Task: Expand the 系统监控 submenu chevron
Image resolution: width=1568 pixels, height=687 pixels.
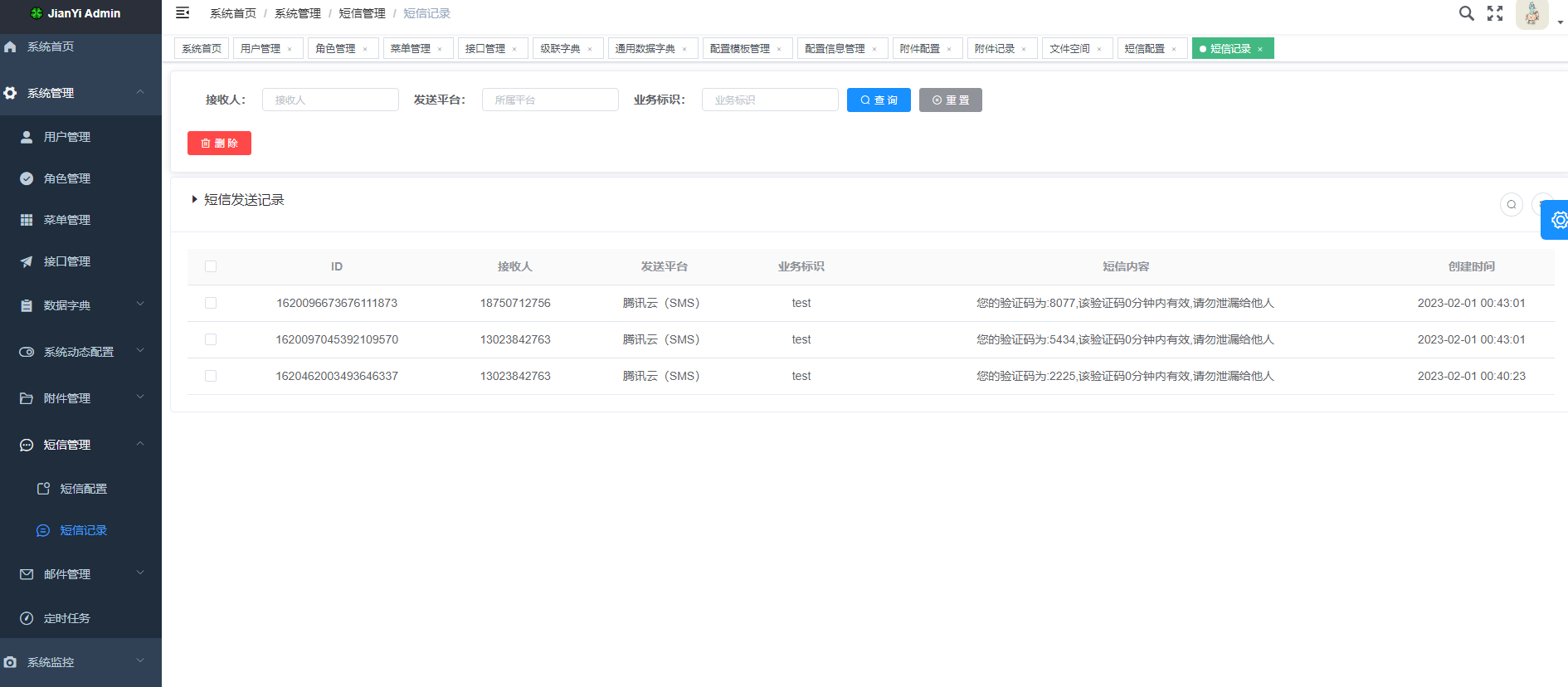Action: 140,660
